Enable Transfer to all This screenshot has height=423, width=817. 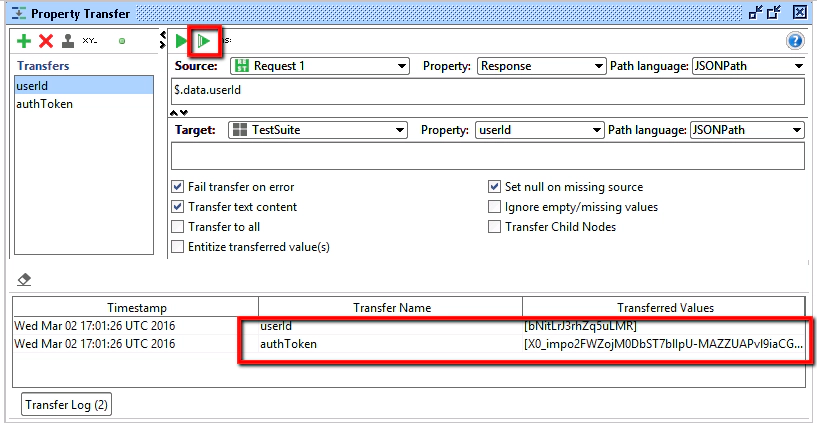[x=178, y=227]
